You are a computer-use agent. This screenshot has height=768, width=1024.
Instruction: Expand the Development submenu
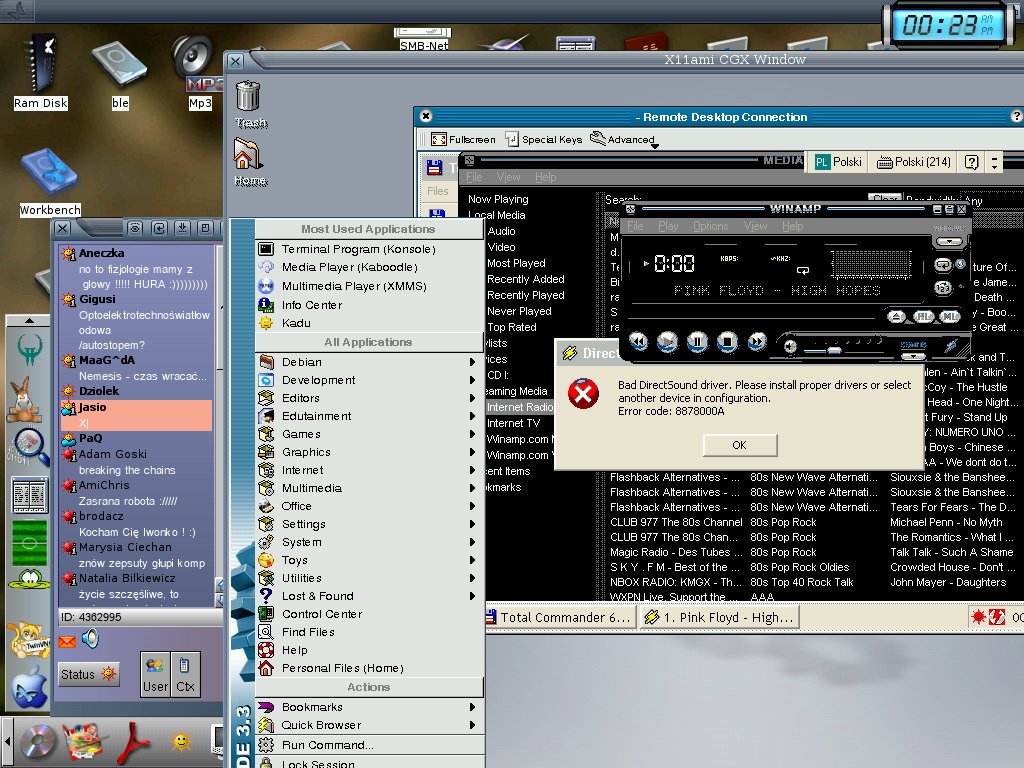coord(369,380)
